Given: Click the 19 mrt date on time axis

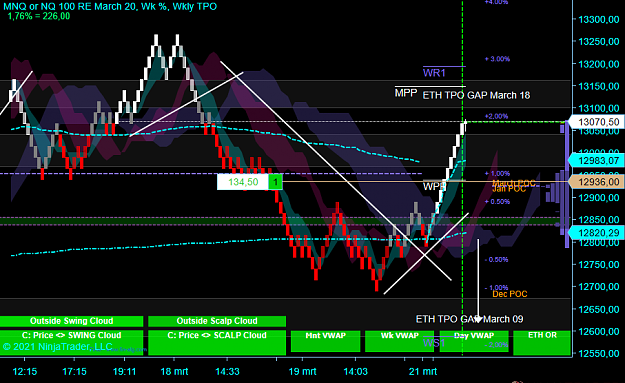Looking at the screenshot, I should tap(302, 372).
